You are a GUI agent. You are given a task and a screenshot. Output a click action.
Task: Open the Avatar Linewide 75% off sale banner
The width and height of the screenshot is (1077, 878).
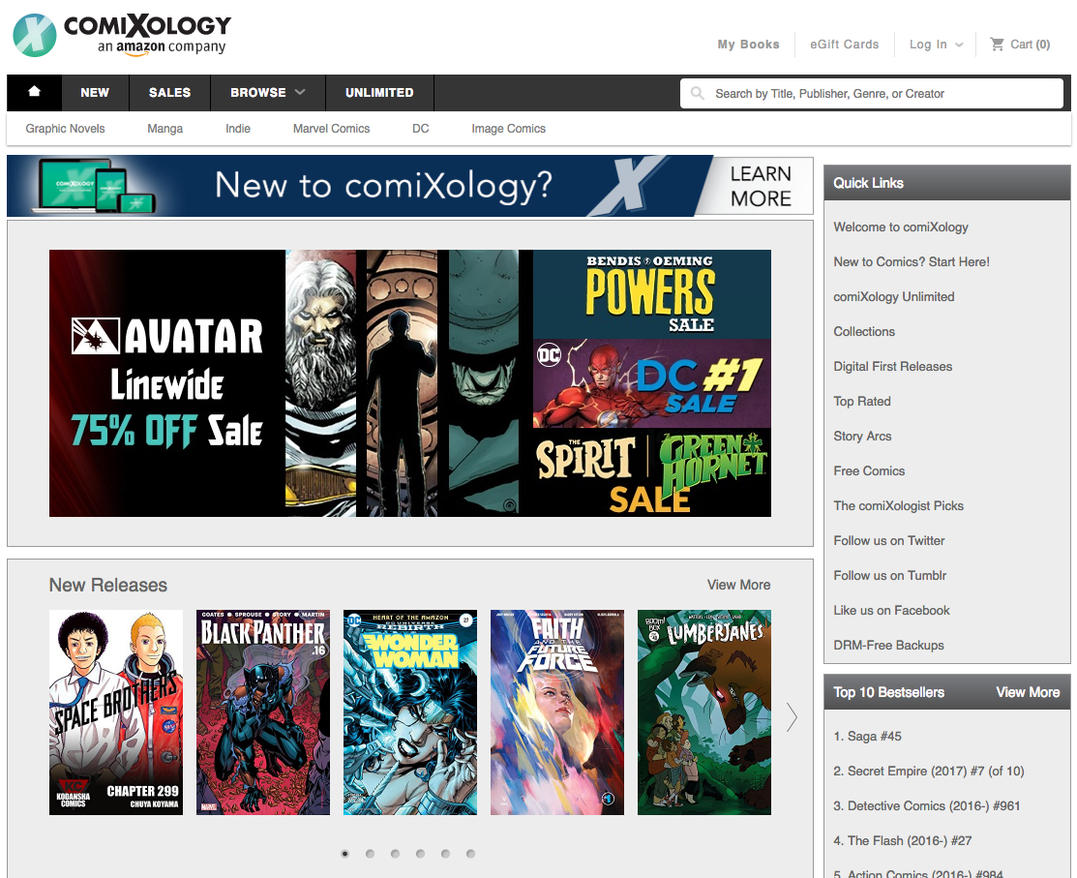(167, 383)
